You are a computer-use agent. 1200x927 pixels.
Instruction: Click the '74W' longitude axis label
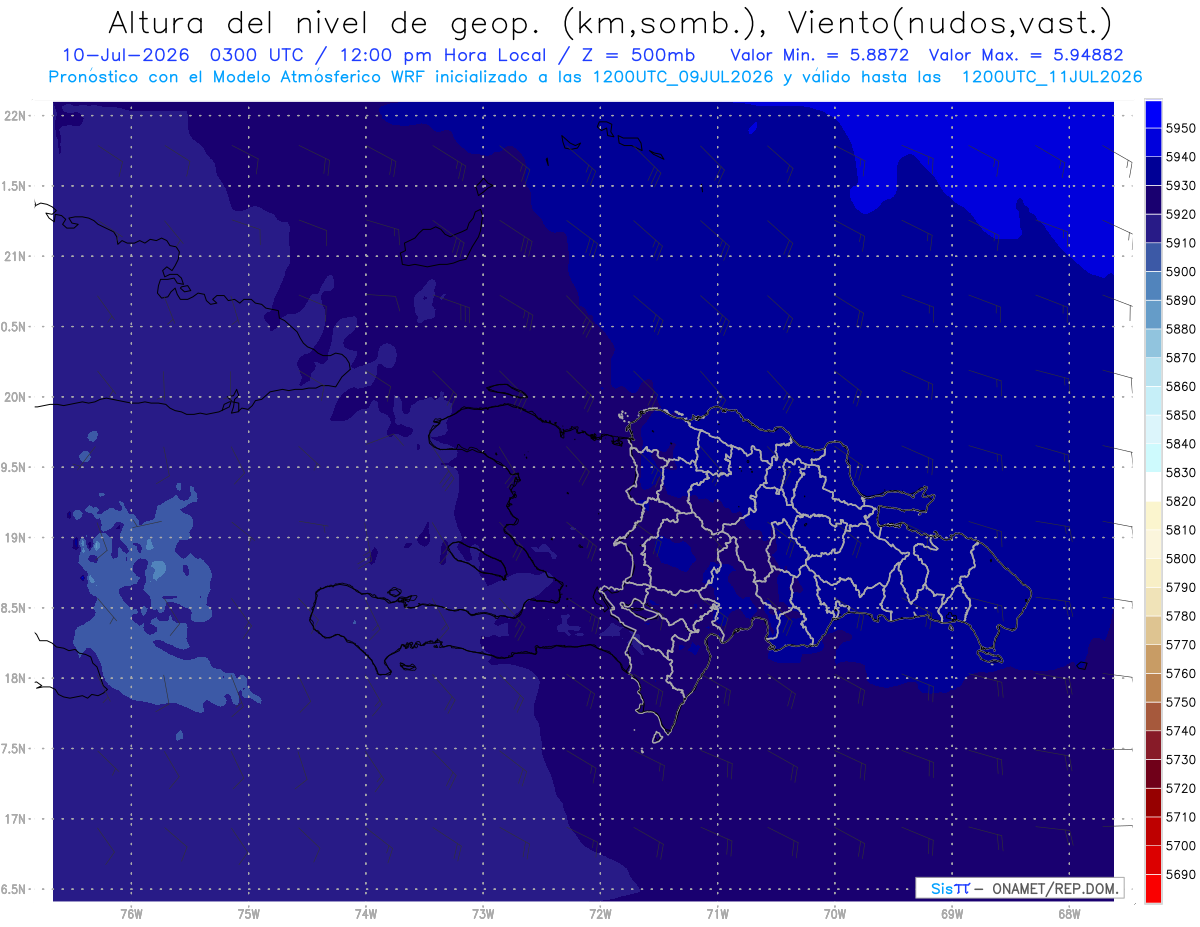tap(366, 914)
